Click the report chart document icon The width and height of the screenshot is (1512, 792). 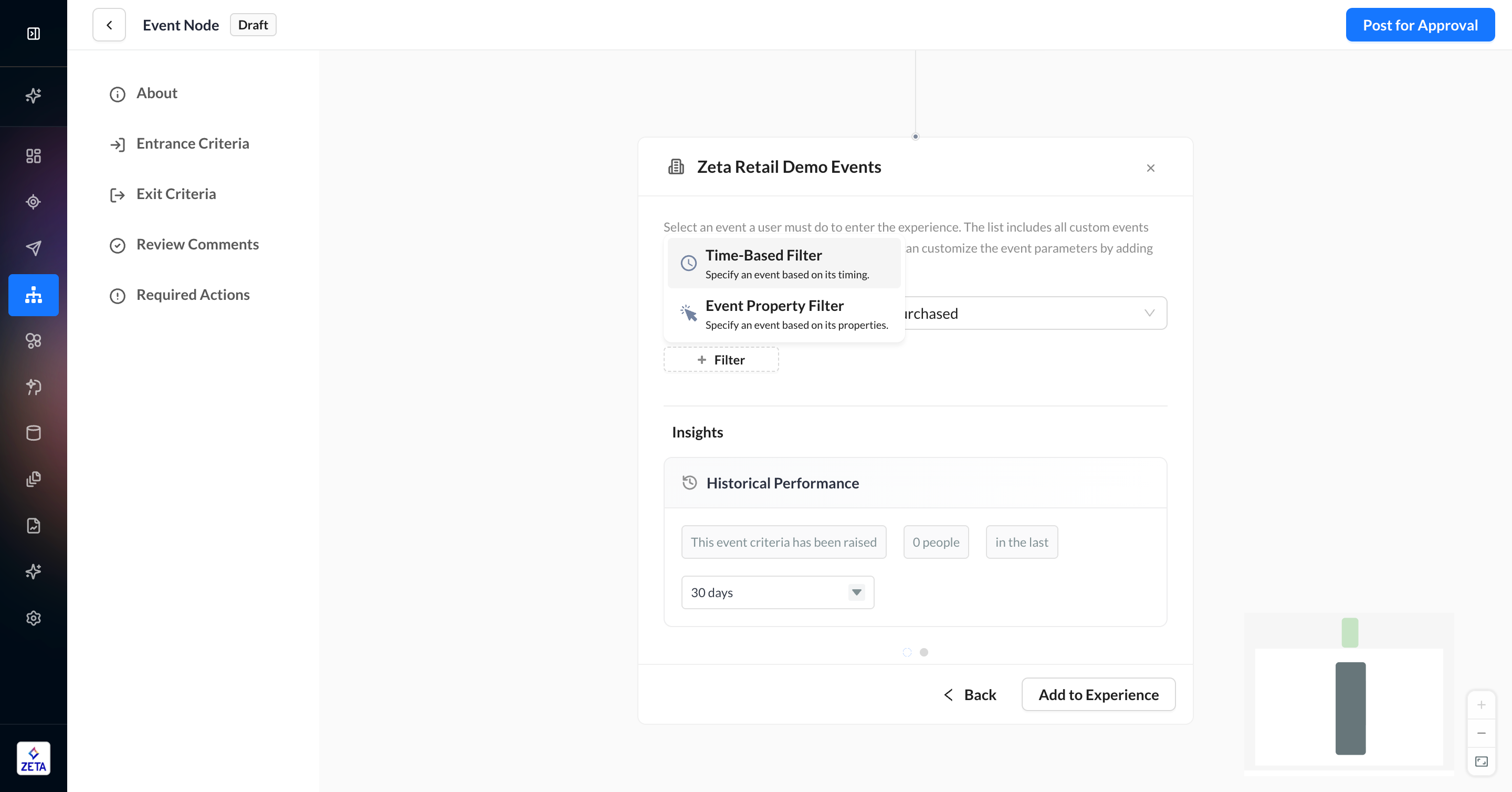pyautogui.click(x=34, y=525)
